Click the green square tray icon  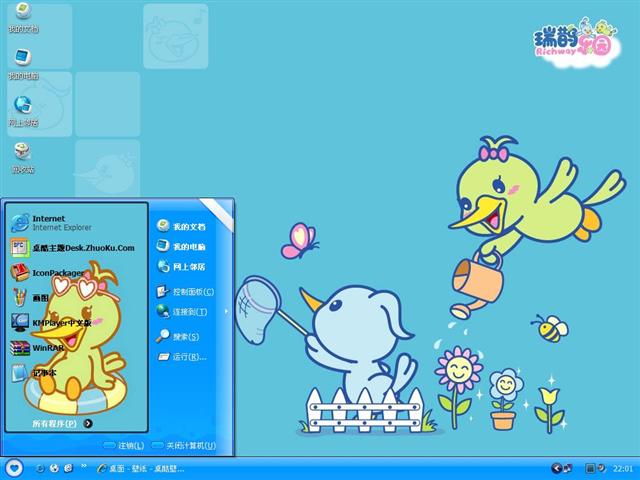click(x=590, y=468)
